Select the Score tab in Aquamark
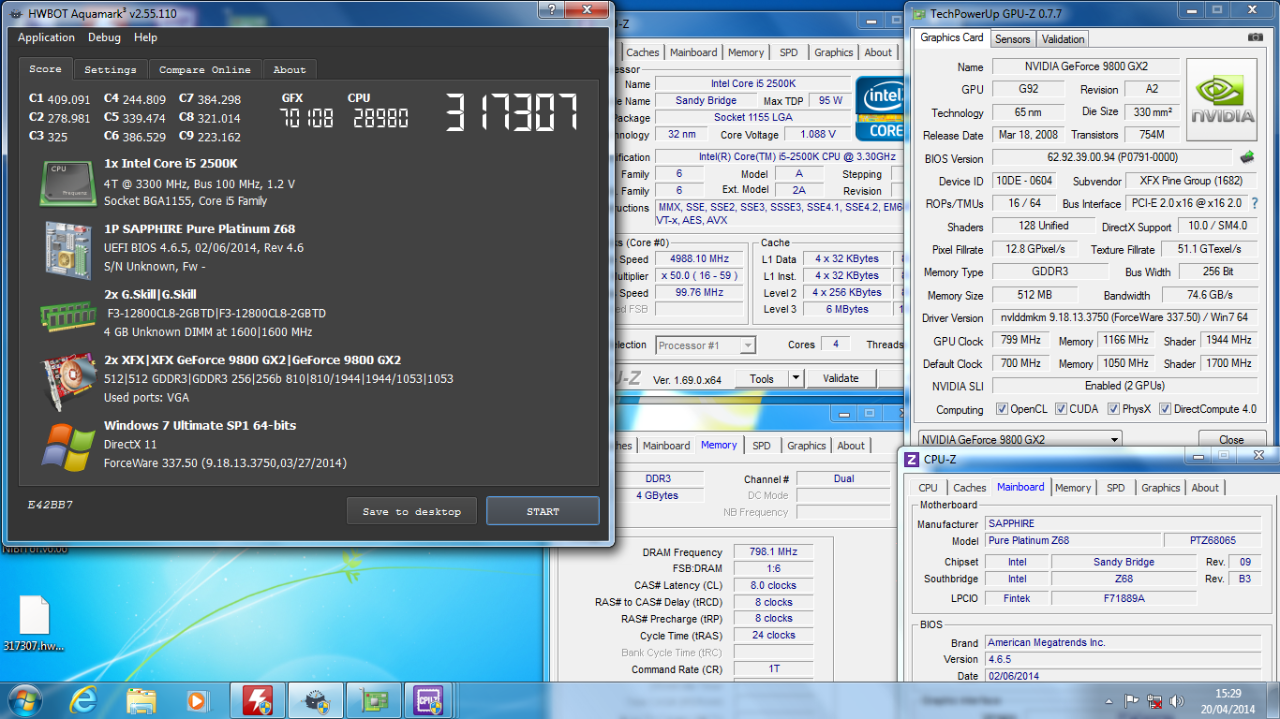 coord(45,69)
